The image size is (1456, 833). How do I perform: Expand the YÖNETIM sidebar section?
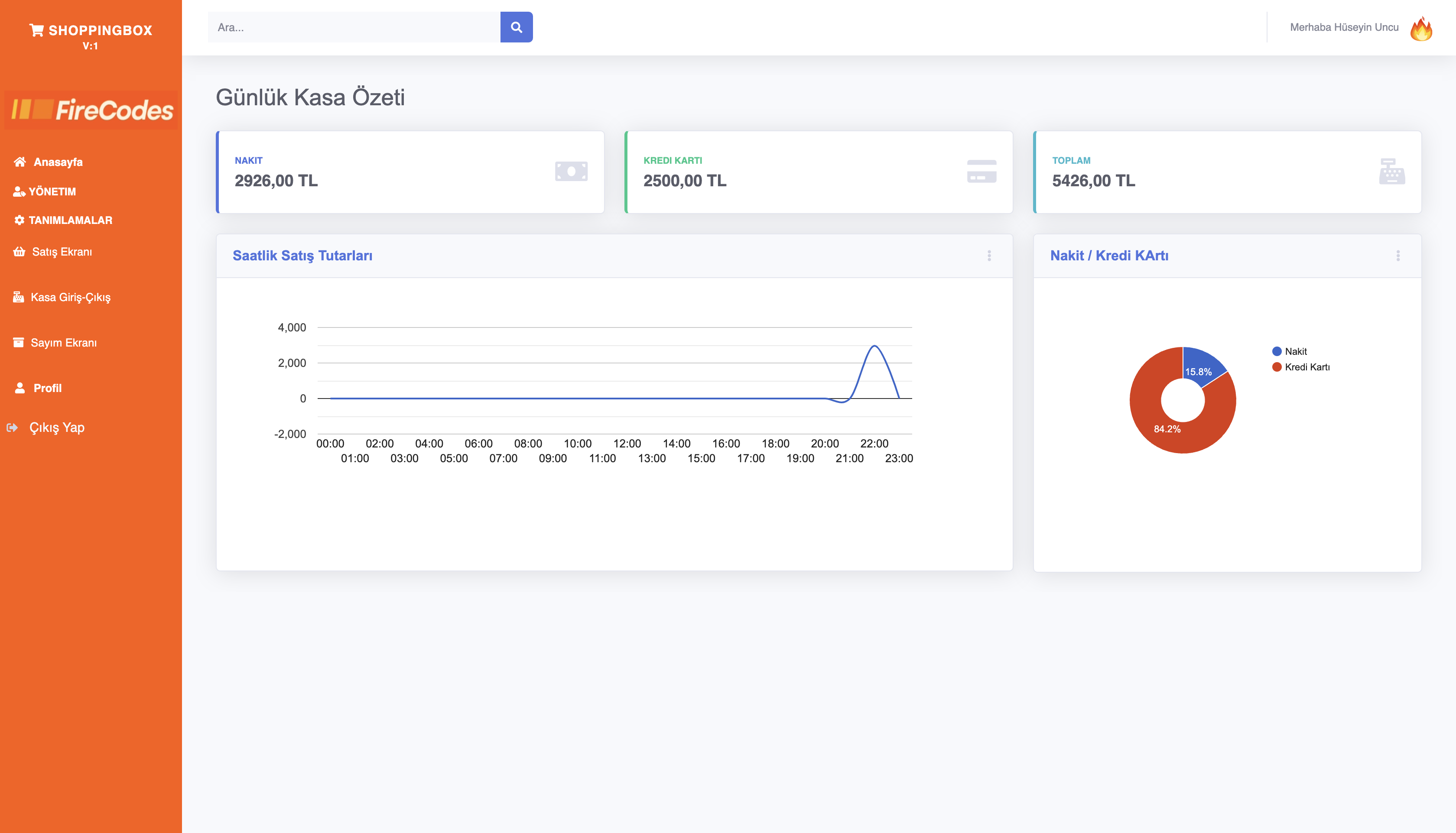[x=52, y=191]
